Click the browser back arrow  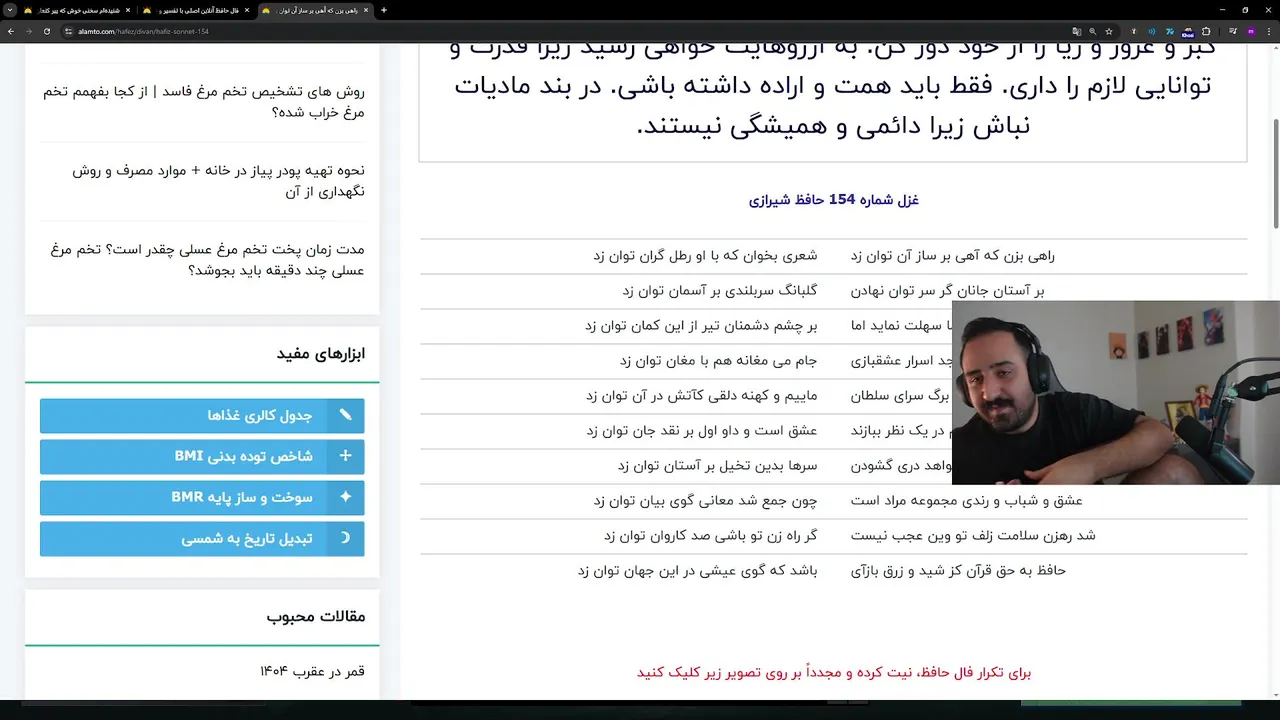point(11,31)
